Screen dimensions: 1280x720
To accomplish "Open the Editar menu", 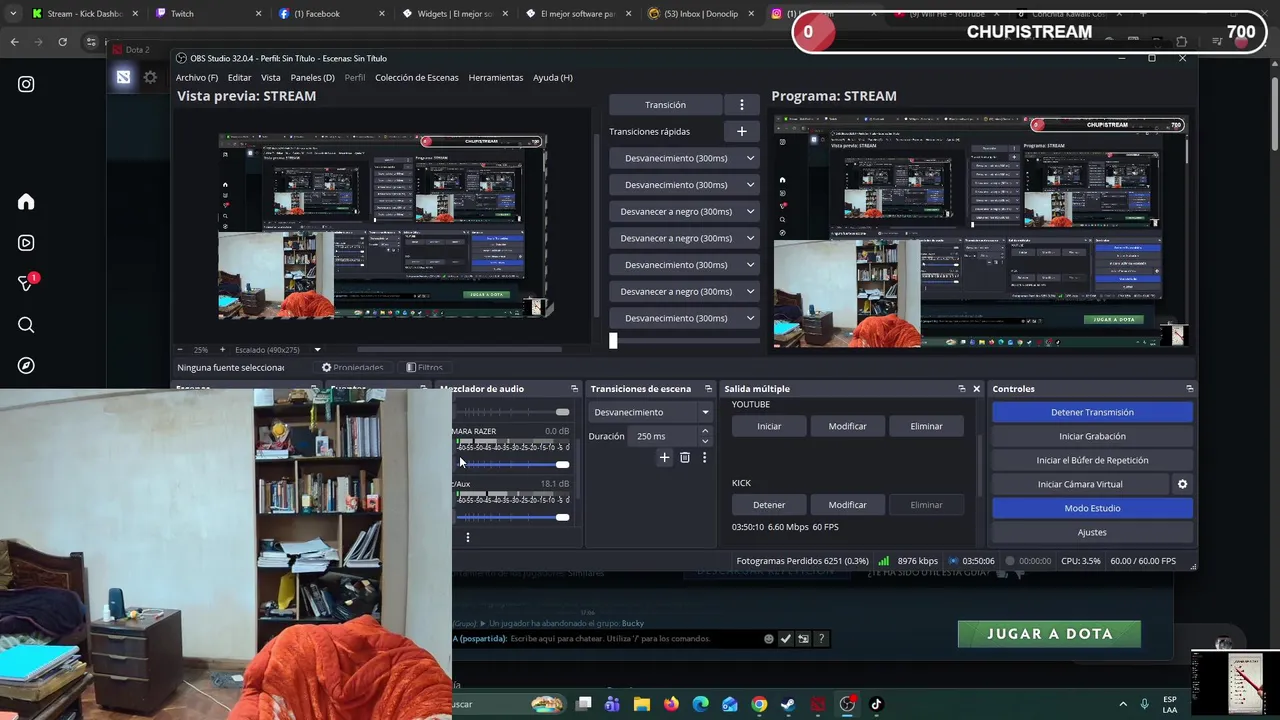I will pos(239,77).
